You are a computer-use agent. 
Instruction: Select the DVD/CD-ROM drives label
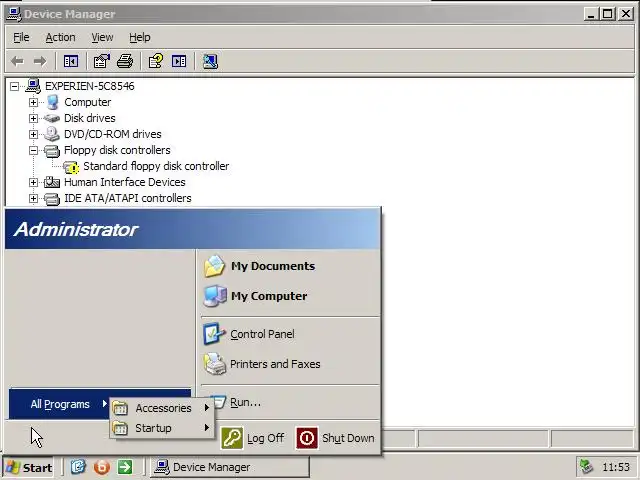113,134
